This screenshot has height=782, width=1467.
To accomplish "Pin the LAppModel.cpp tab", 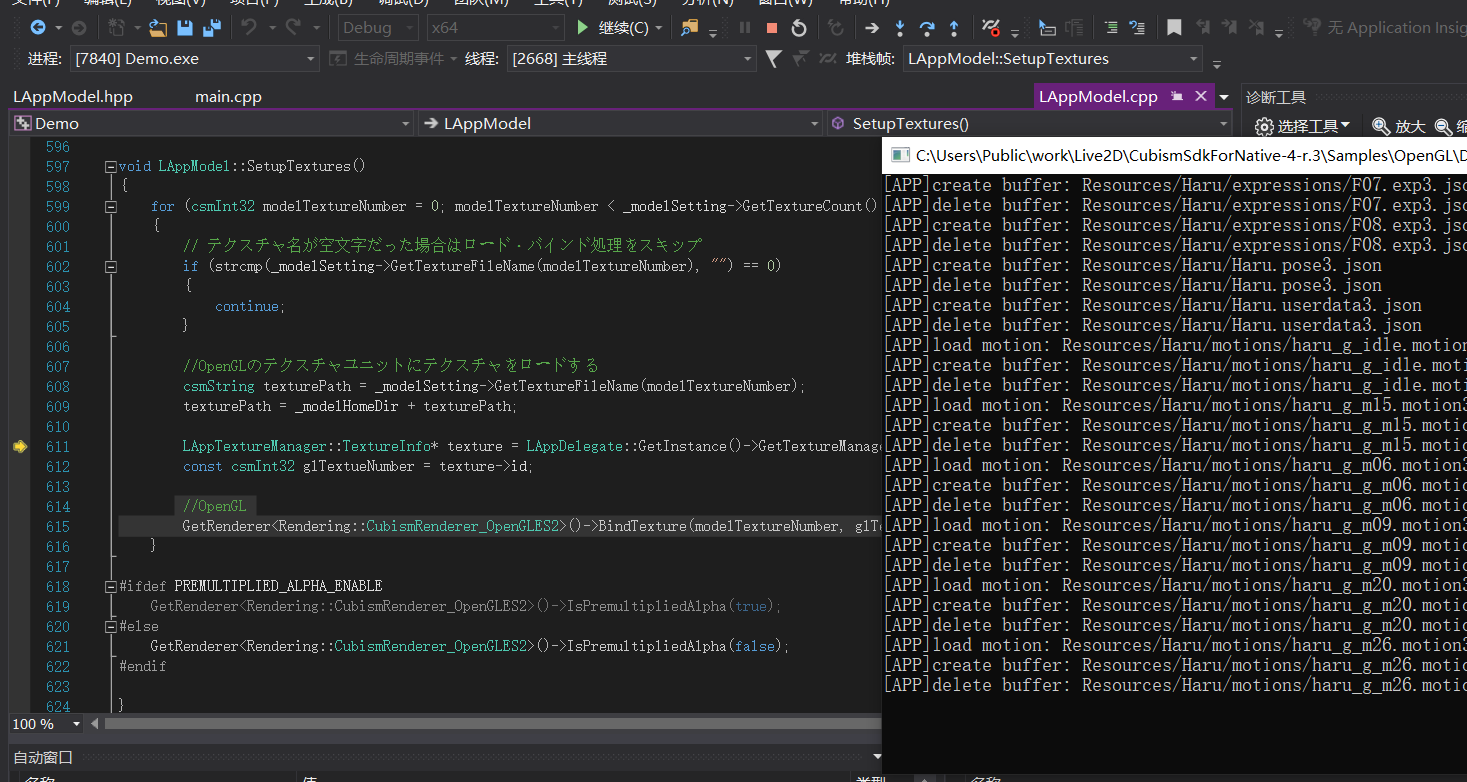I will pyautogui.click(x=1177, y=96).
